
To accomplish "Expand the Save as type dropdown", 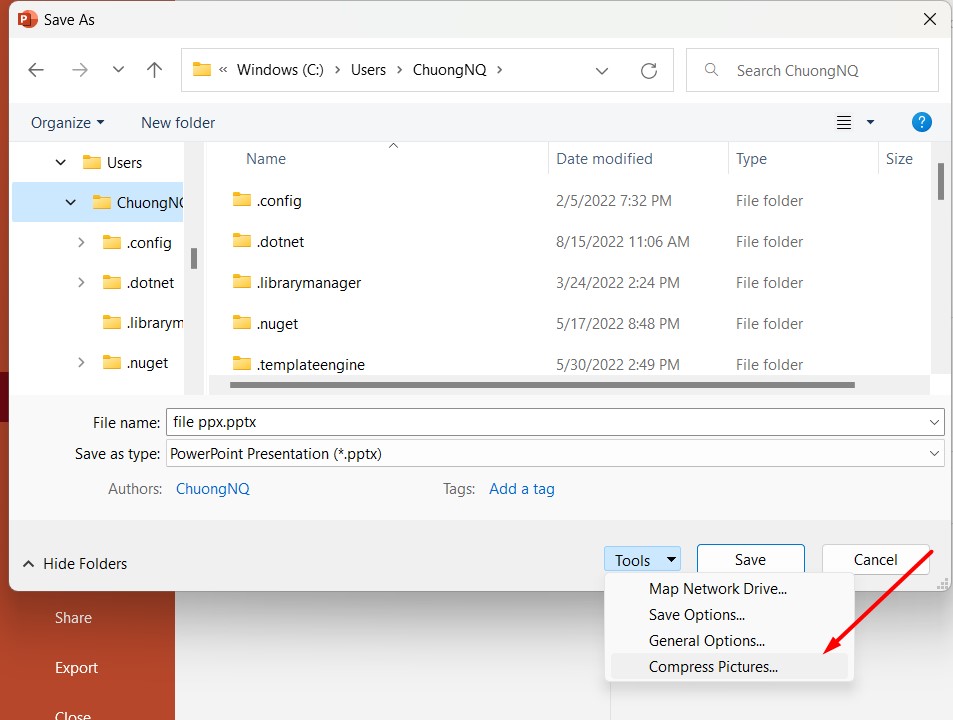I will [934, 454].
